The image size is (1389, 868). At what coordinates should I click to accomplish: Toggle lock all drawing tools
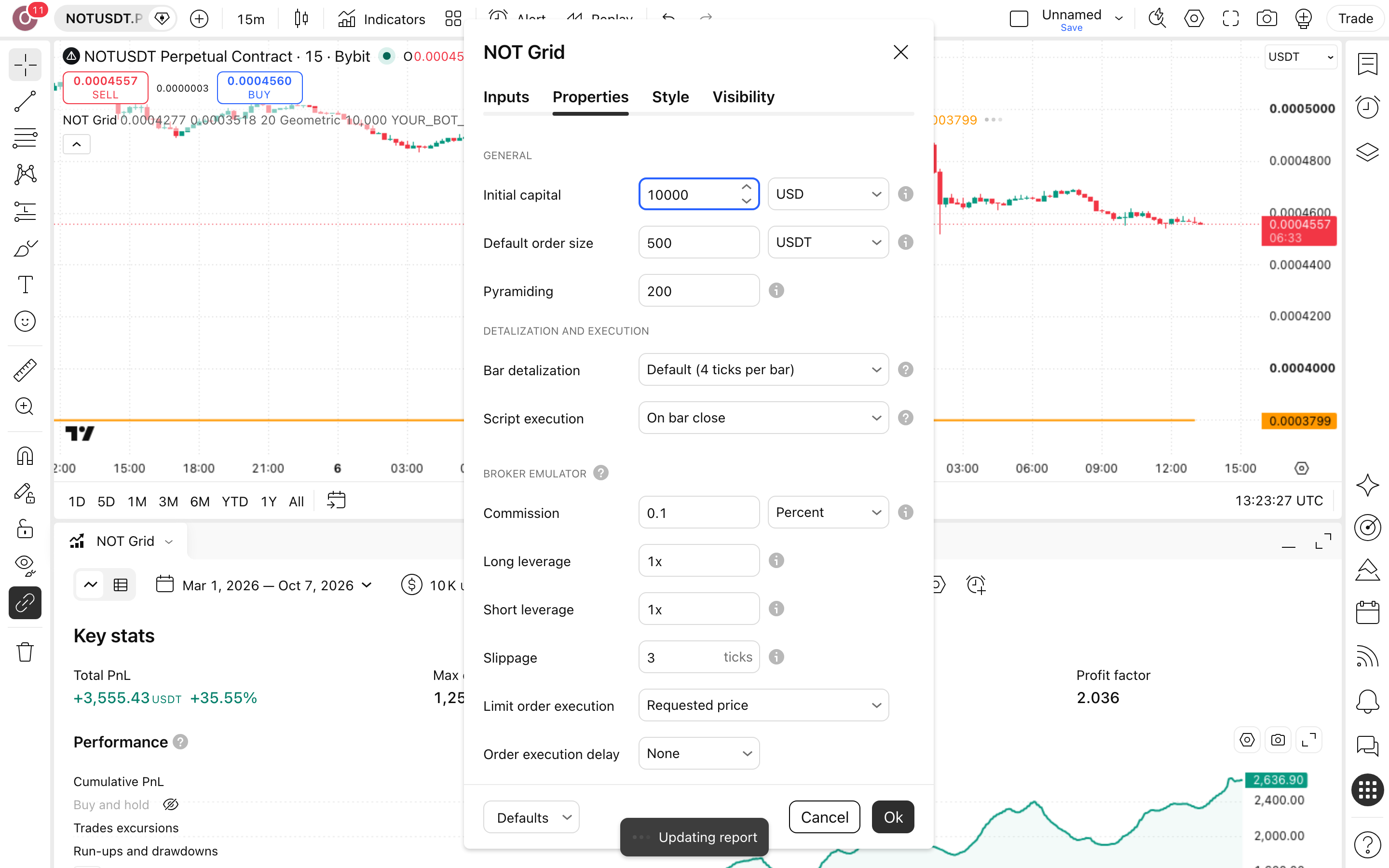(25, 529)
